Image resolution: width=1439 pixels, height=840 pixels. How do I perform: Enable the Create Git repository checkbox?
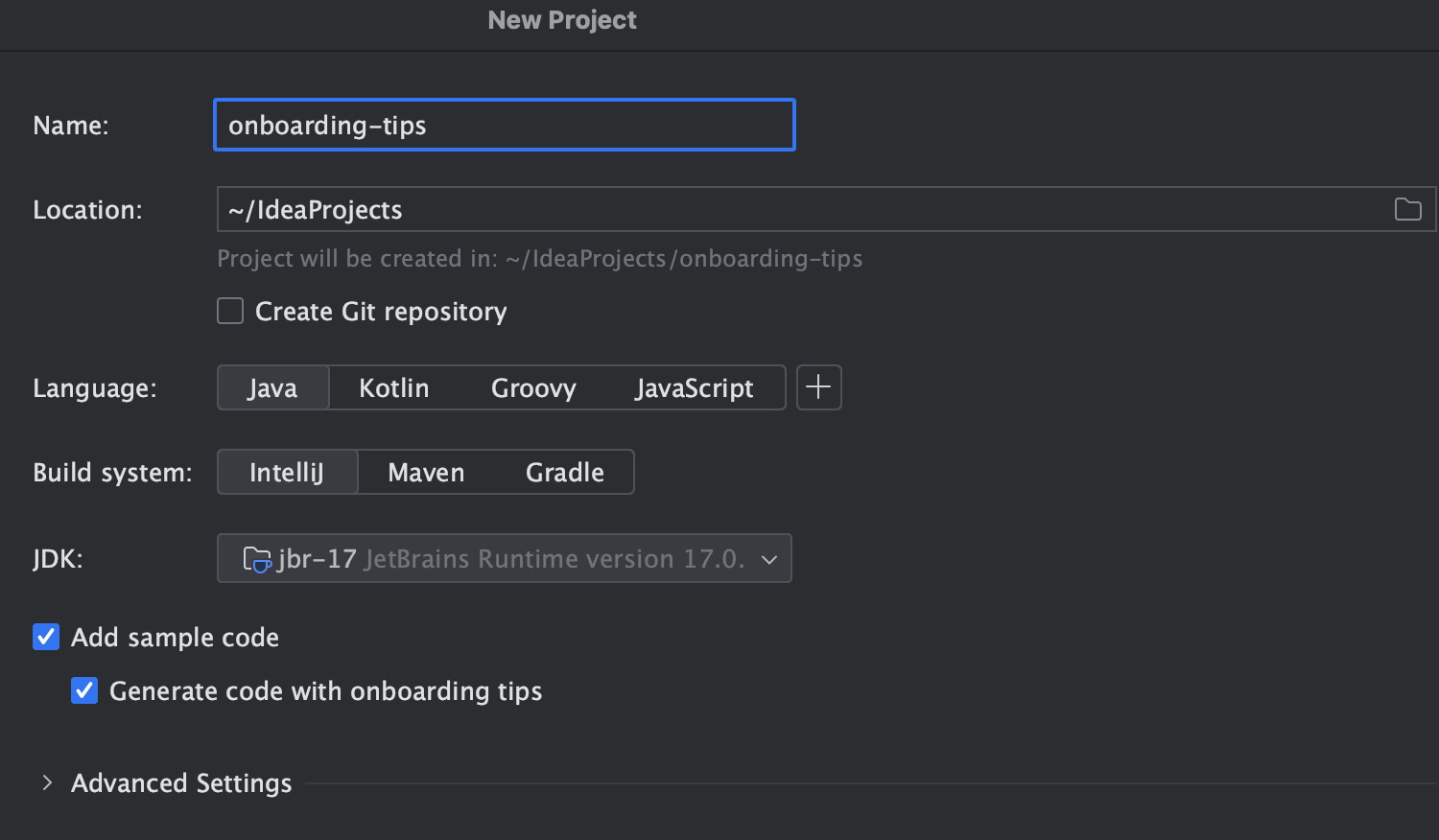[x=230, y=312]
